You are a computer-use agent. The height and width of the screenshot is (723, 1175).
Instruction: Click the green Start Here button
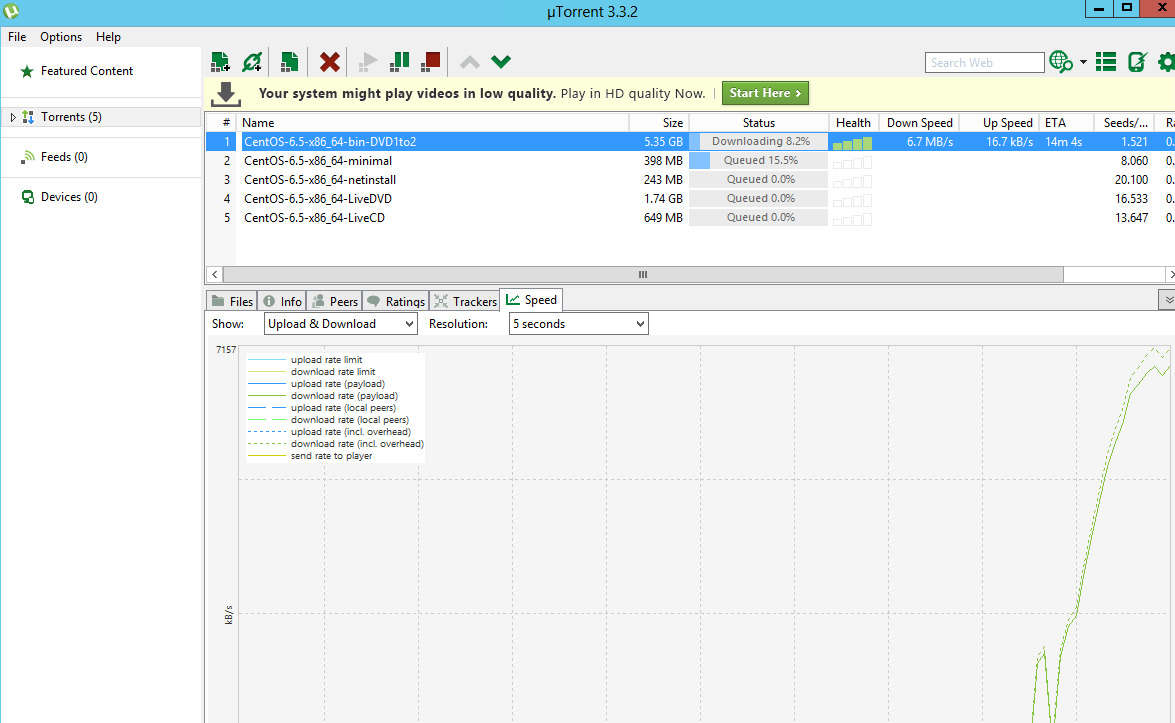tap(765, 93)
